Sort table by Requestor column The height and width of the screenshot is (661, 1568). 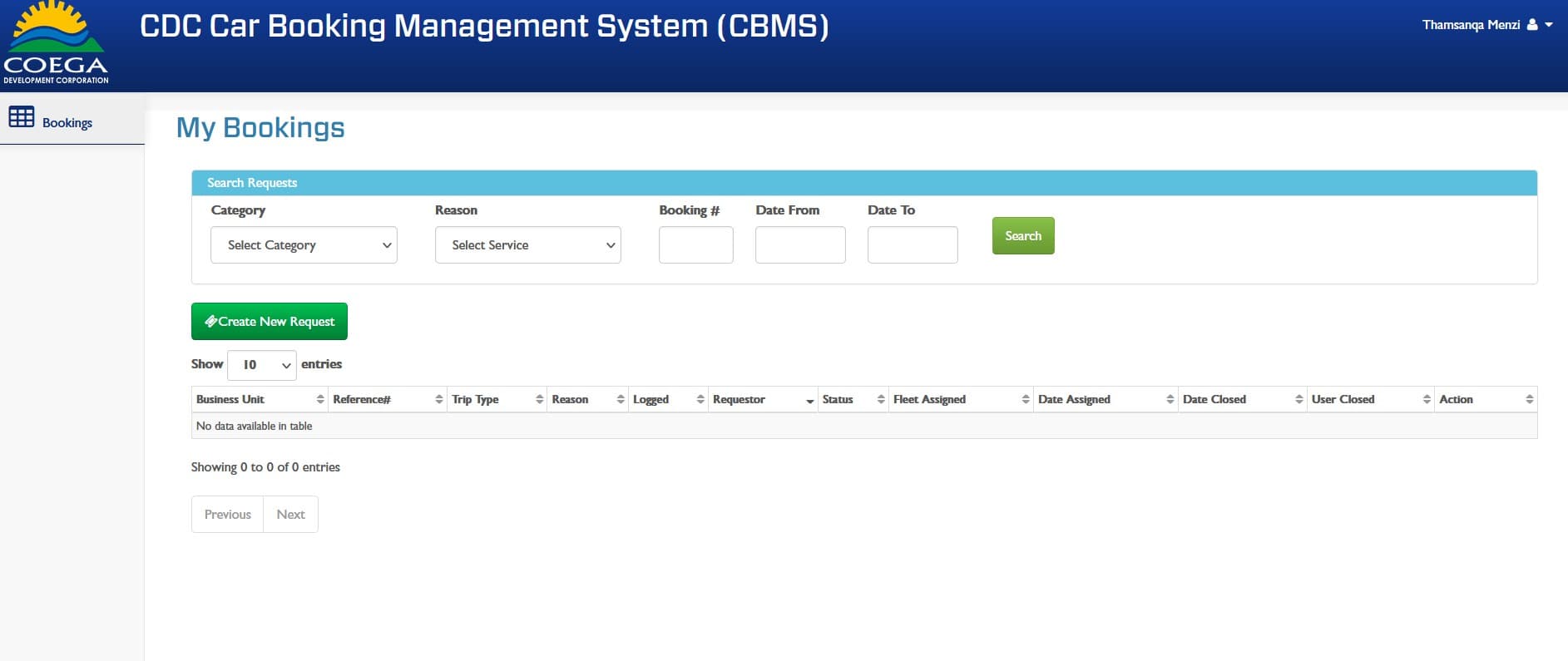763,400
